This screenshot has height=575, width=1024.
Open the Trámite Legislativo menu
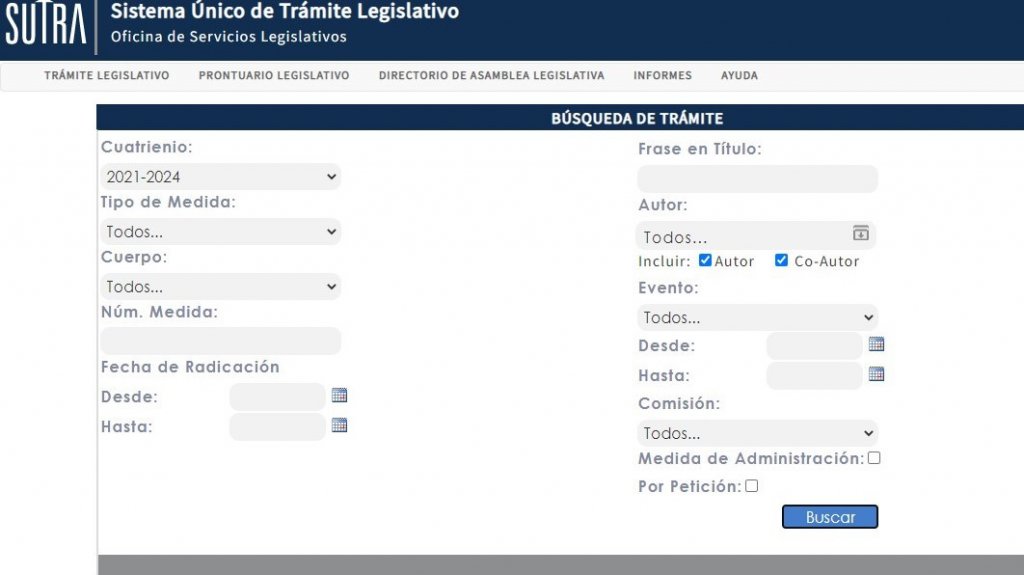(x=107, y=76)
